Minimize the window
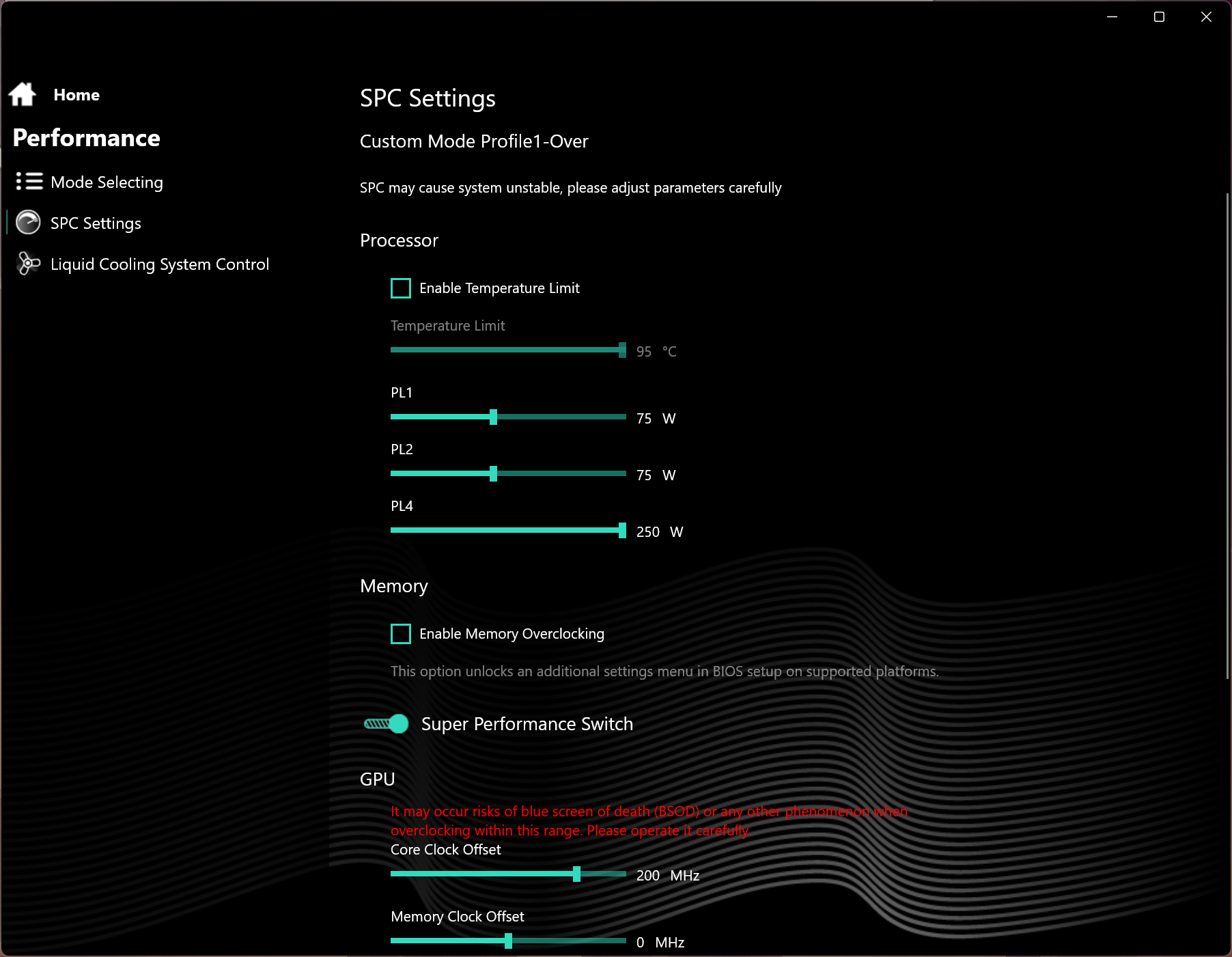 coord(1112,17)
